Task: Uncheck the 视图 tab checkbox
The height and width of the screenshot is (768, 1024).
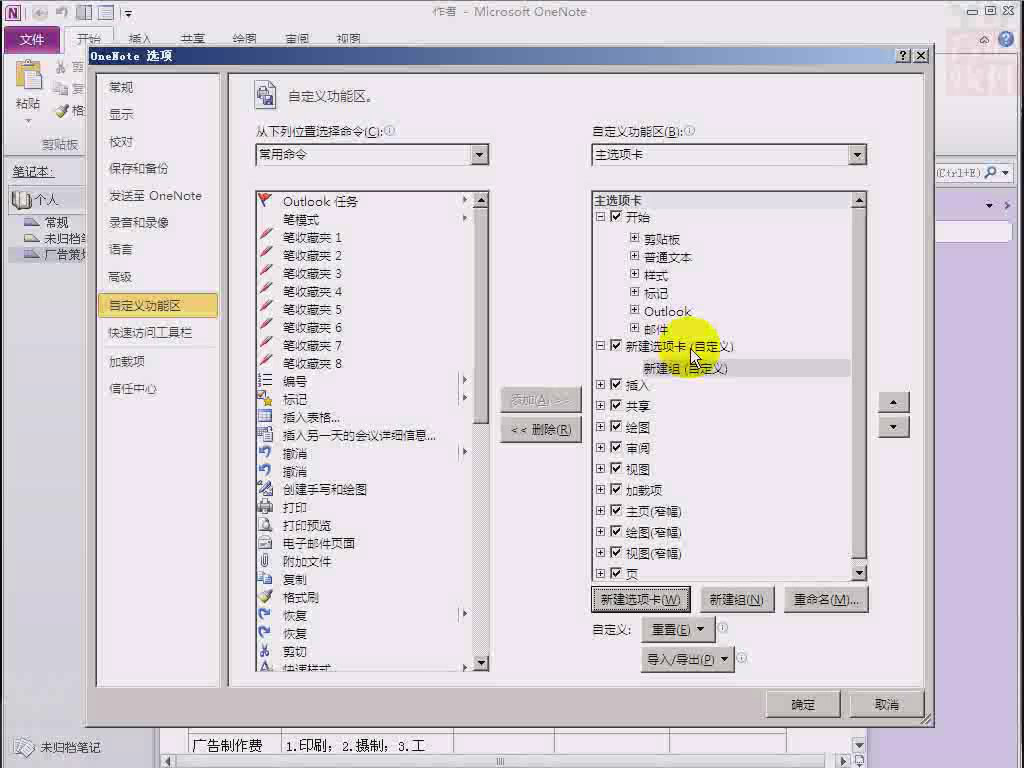Action: (x=616, y=468)
